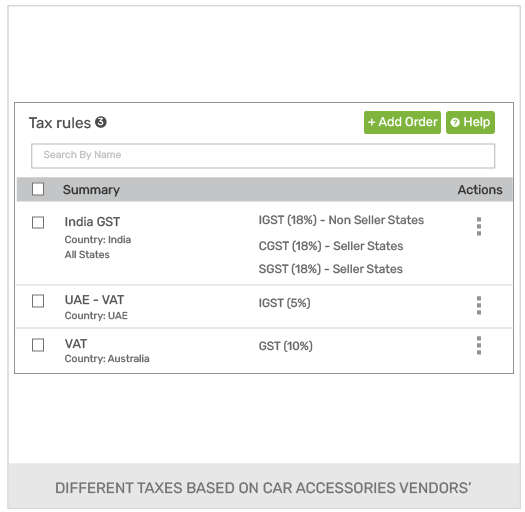Tick the select-all checkbox in header

pos(38,189)
